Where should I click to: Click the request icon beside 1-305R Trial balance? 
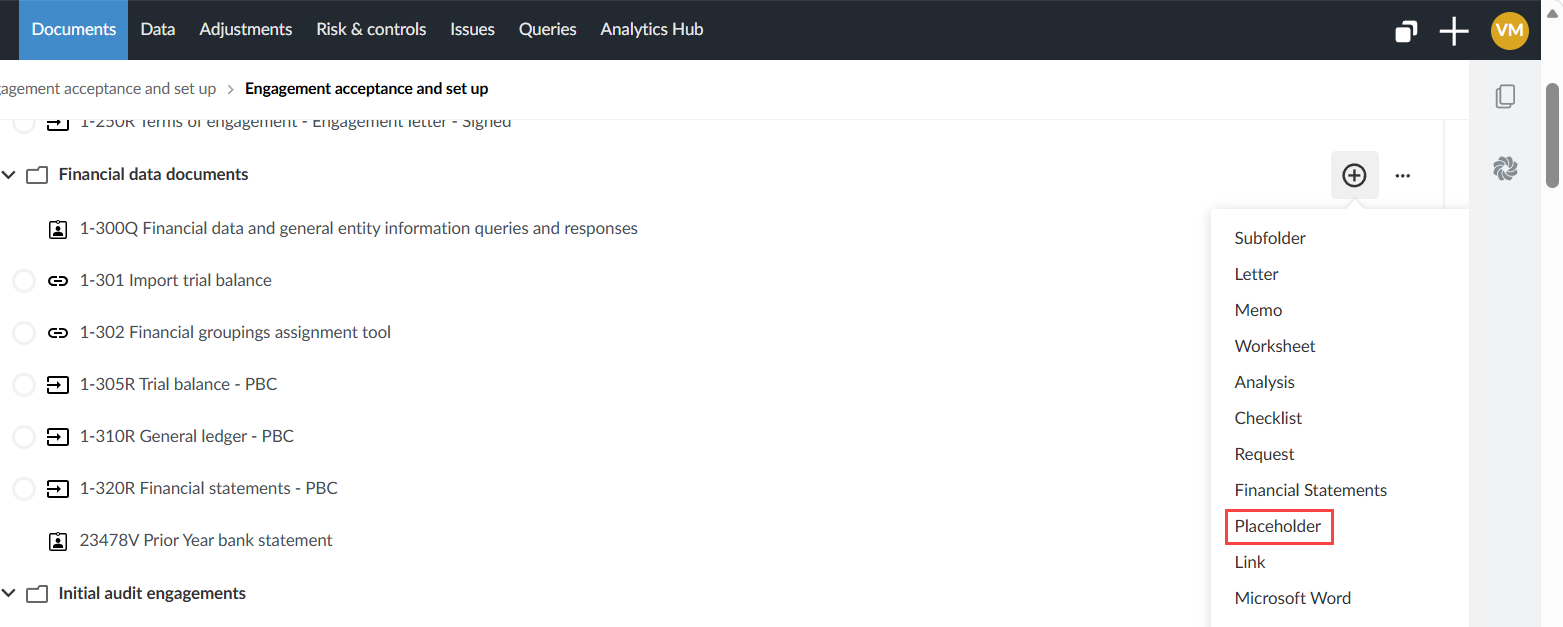pos(58,385)
